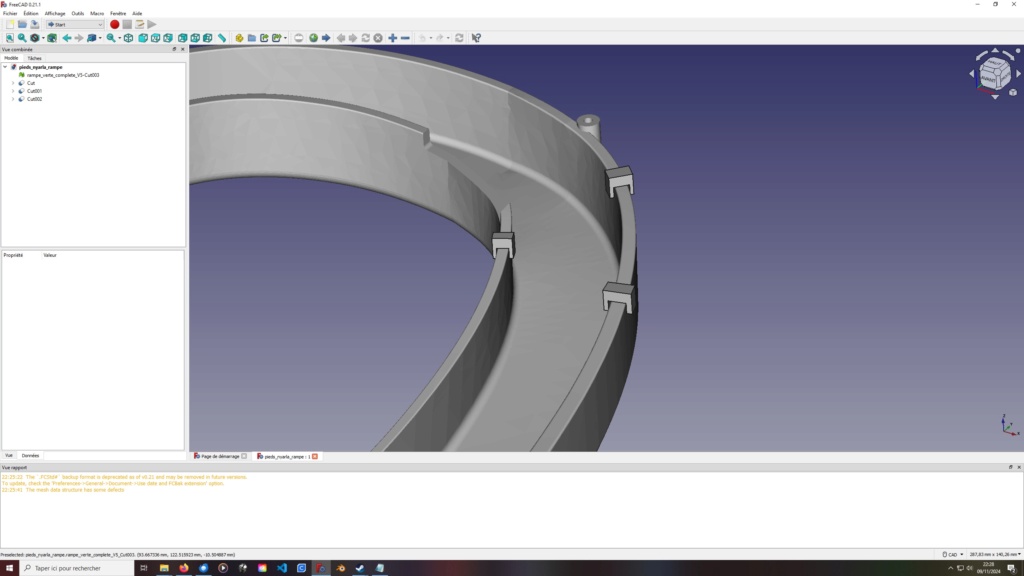Viewport: 1024px width, 576px height.
Task: Open the Macros dialog notepad icon
Action: (139, 24)
